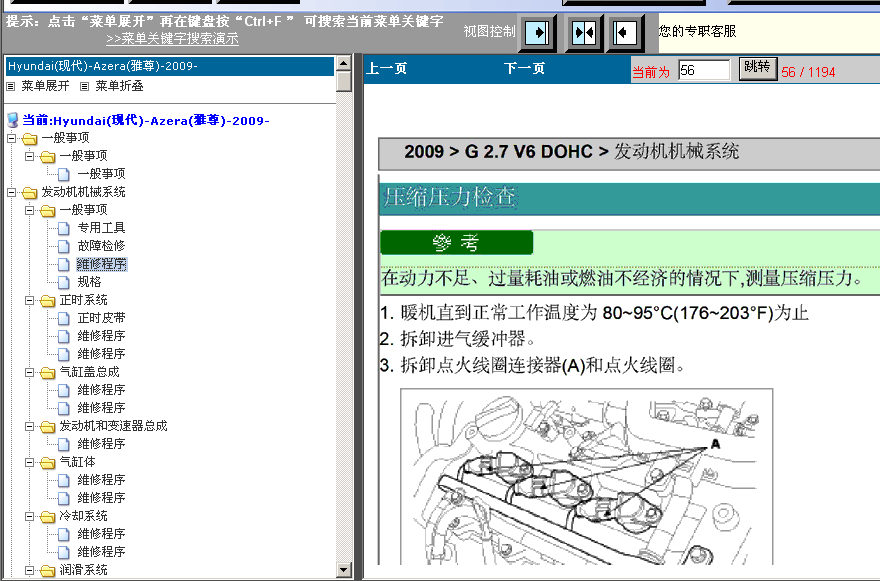This screenshot has height=581, width=880.
Task: Click the 菜单展开 text link
Action: 45,86
